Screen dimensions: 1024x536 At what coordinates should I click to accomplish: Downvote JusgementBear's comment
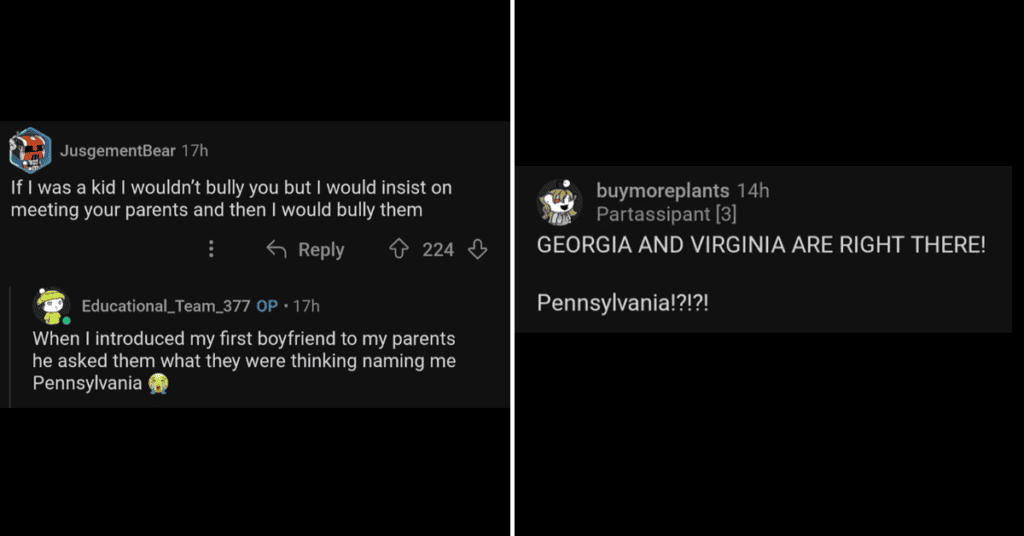[x=478, y=250]
